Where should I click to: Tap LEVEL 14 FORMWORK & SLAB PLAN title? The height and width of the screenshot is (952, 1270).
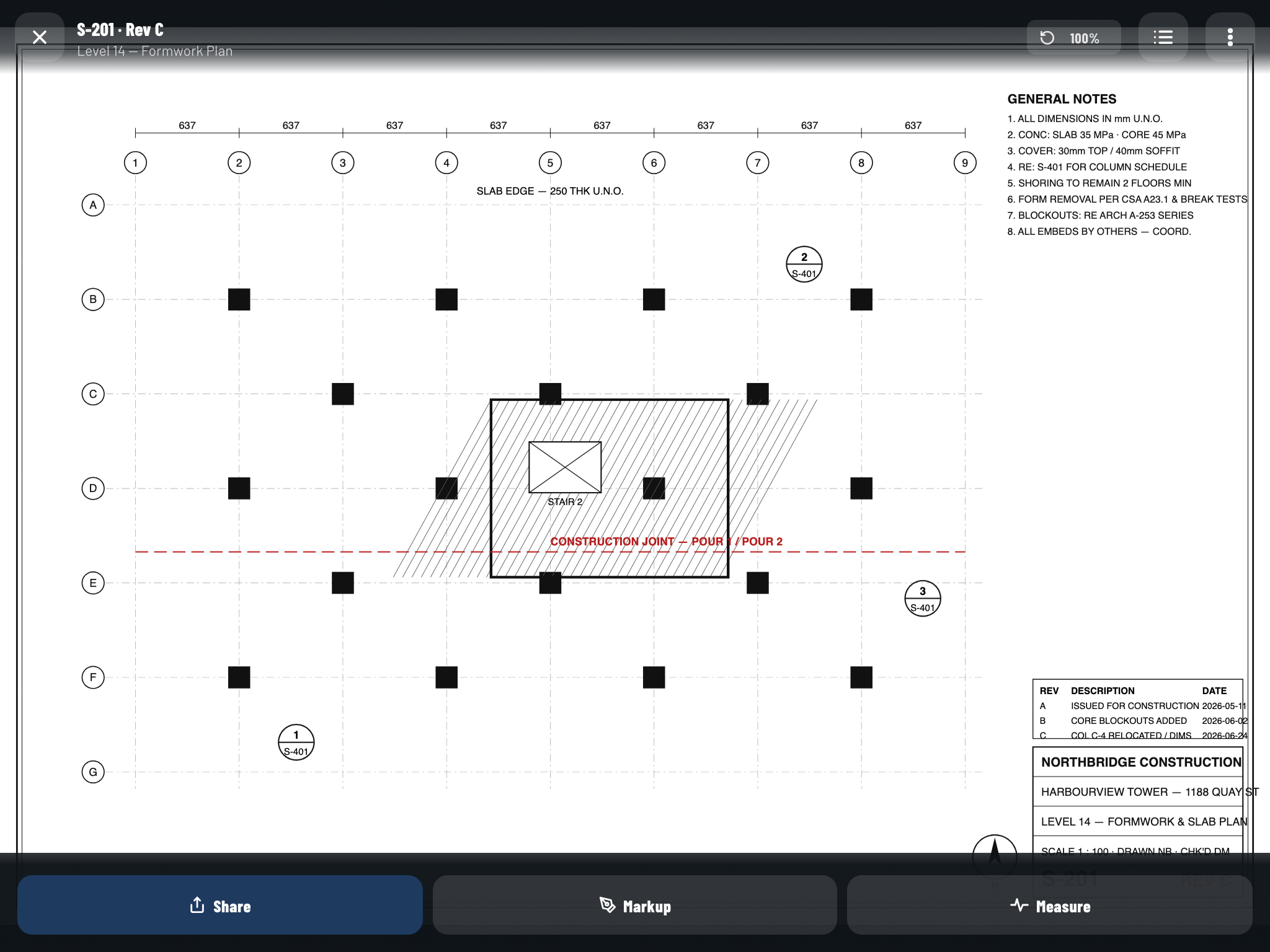coord(1144,822)
